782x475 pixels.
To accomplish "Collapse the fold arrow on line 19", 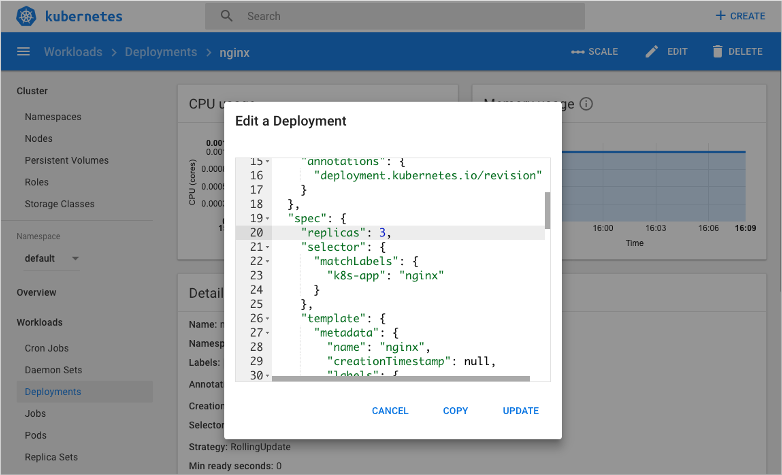I will 268,219.
